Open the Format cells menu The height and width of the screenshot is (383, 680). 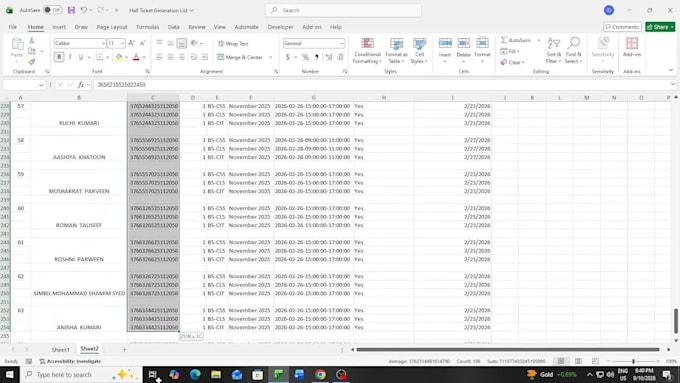(x=482, y=51)
